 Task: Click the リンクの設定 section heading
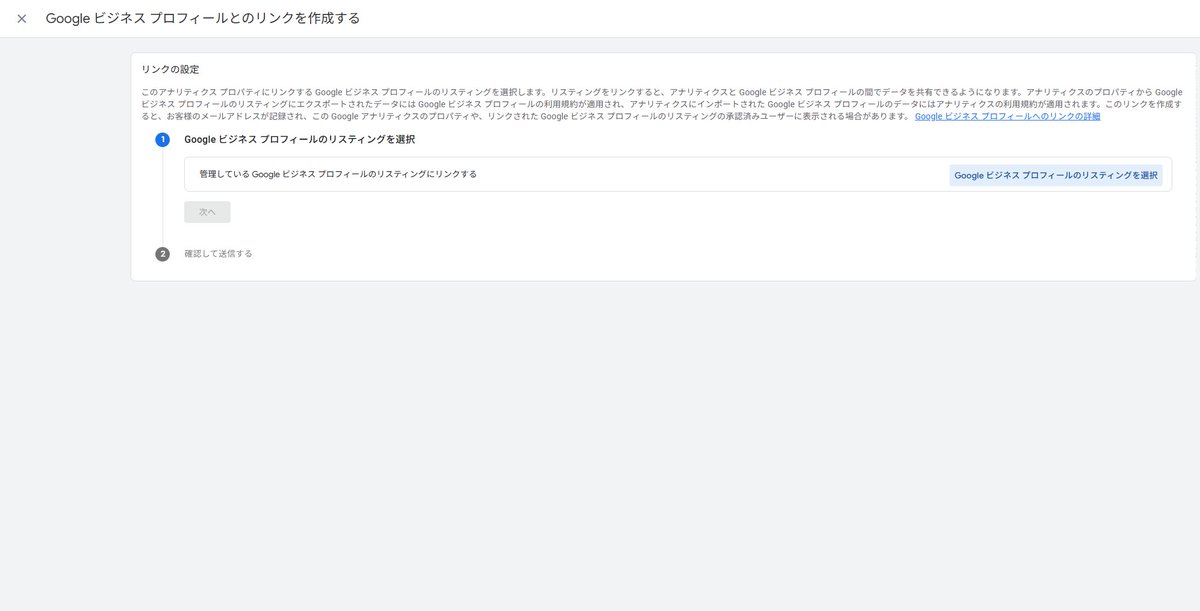[170, 69]
